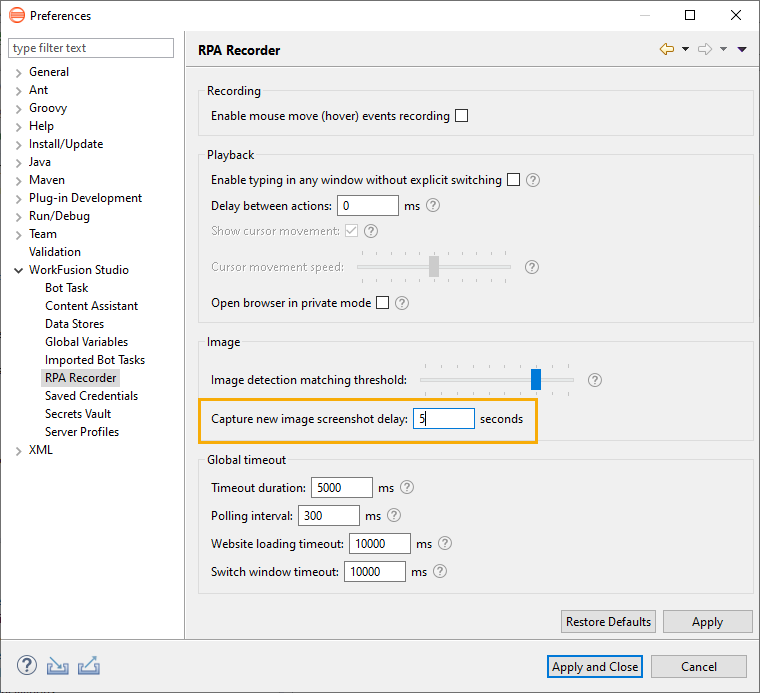The image size is (760, 693).
Task: Select Global Variables preferences page
Action: (x=86, y=342)
